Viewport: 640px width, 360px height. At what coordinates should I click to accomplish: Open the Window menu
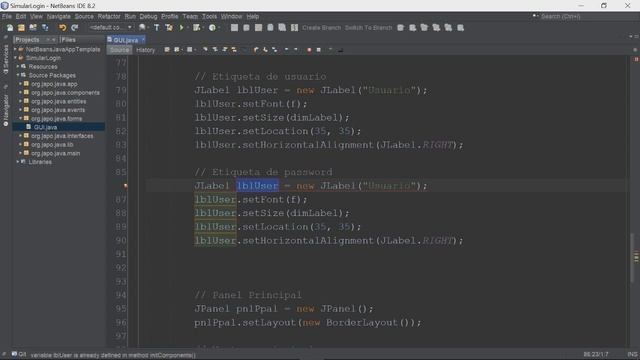tap(231, 16)
